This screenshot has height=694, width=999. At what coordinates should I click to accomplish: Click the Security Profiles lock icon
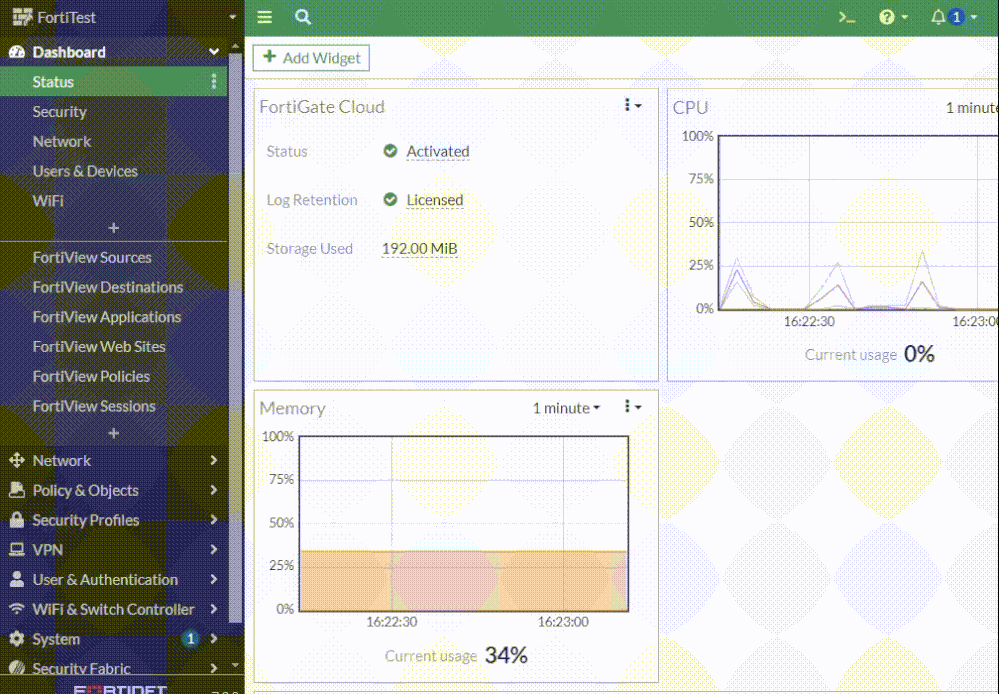tap(17, 519)
